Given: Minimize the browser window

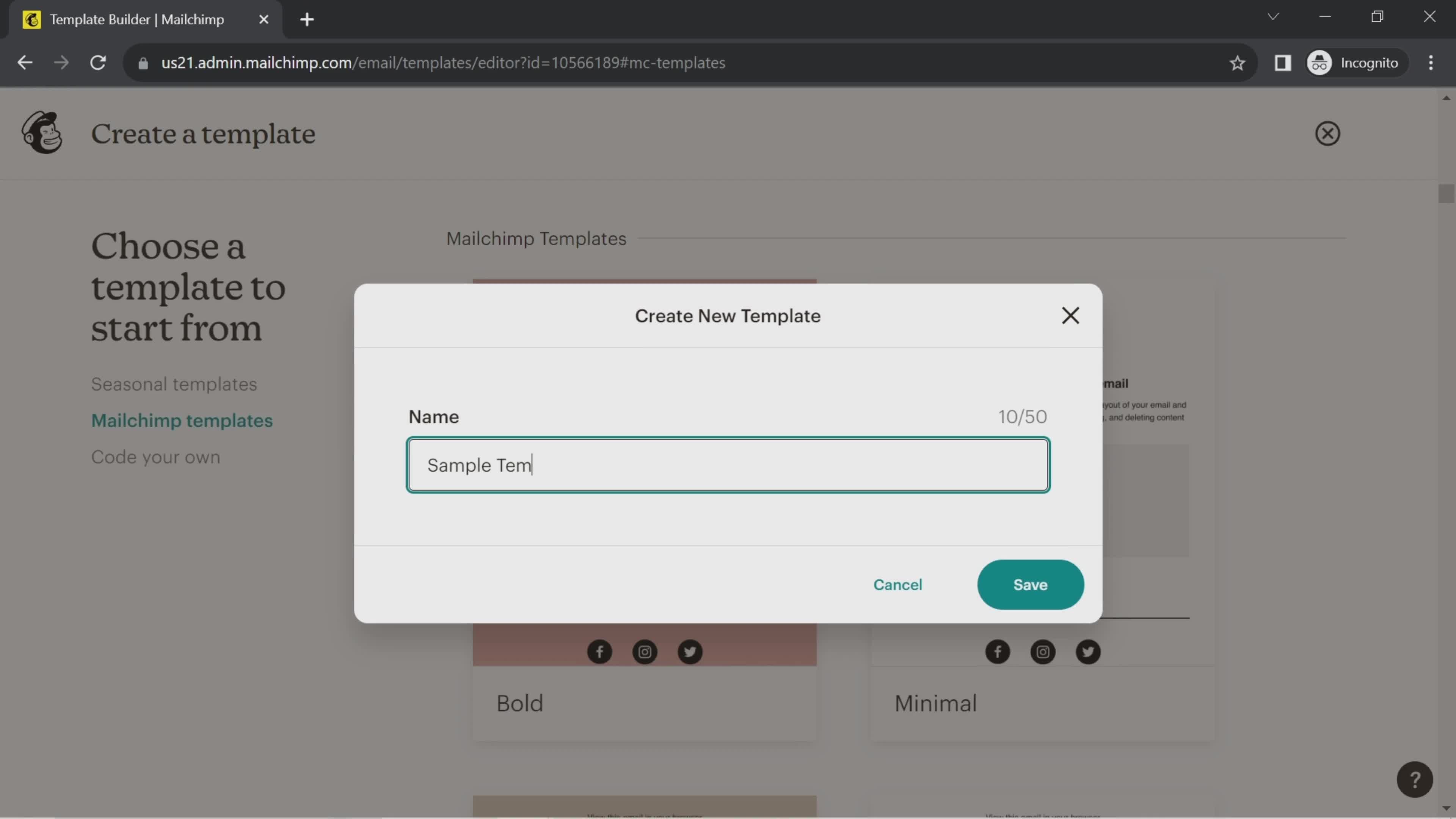Looking at the screenshot, I should 1325,17.
